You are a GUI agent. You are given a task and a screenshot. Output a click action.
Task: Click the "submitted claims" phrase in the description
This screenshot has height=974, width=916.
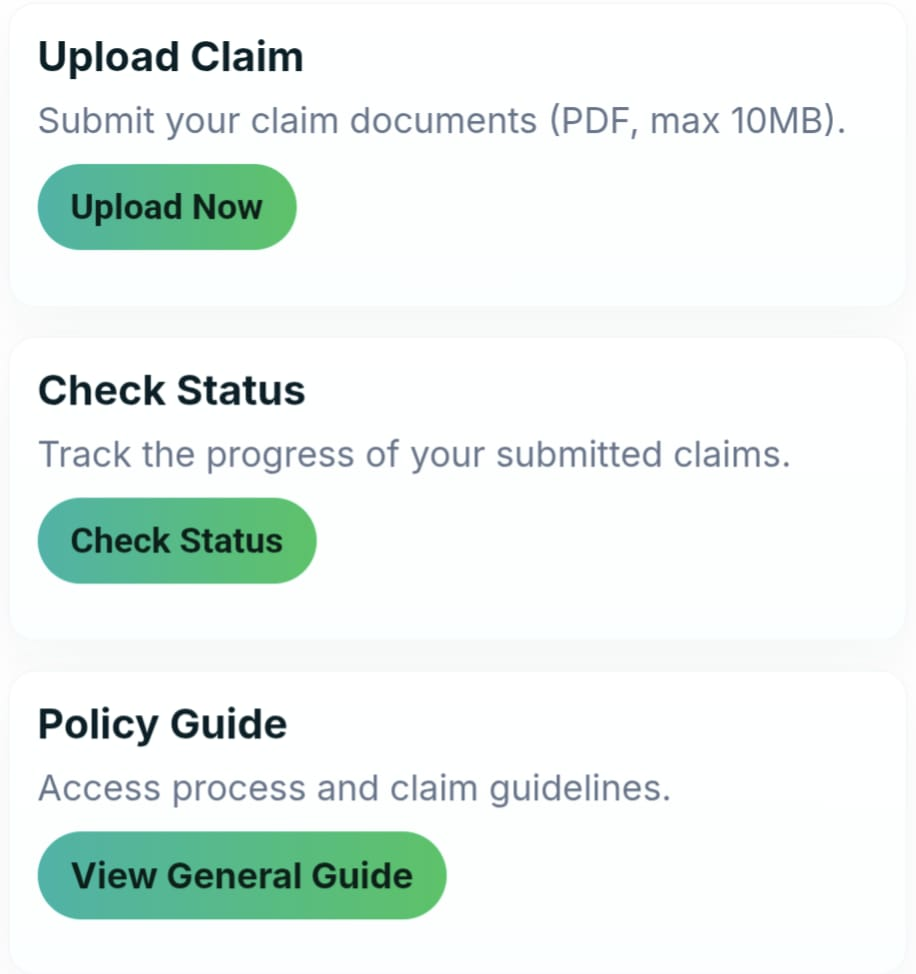643,455
